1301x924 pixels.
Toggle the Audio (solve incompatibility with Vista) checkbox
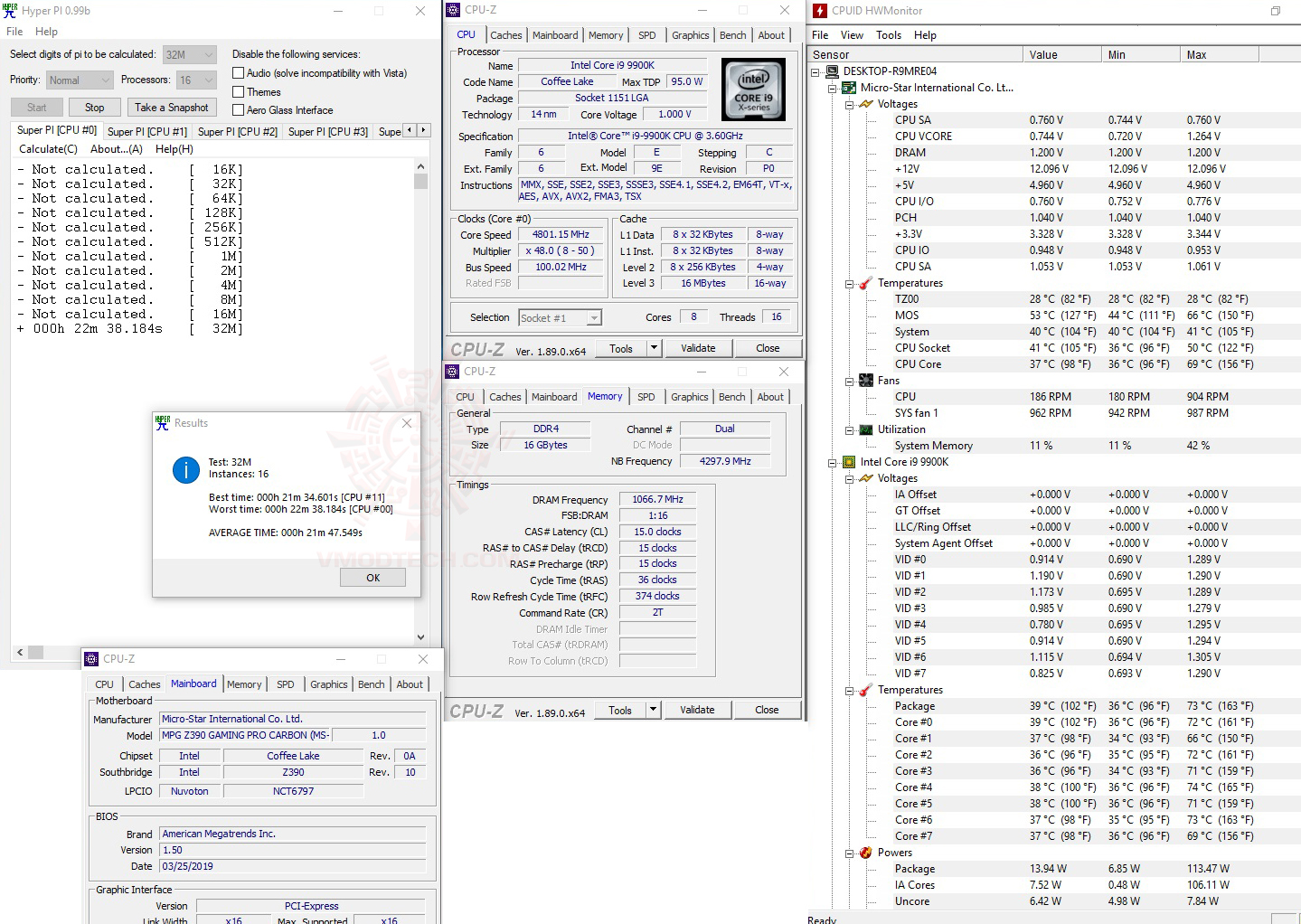pos(239,73)
